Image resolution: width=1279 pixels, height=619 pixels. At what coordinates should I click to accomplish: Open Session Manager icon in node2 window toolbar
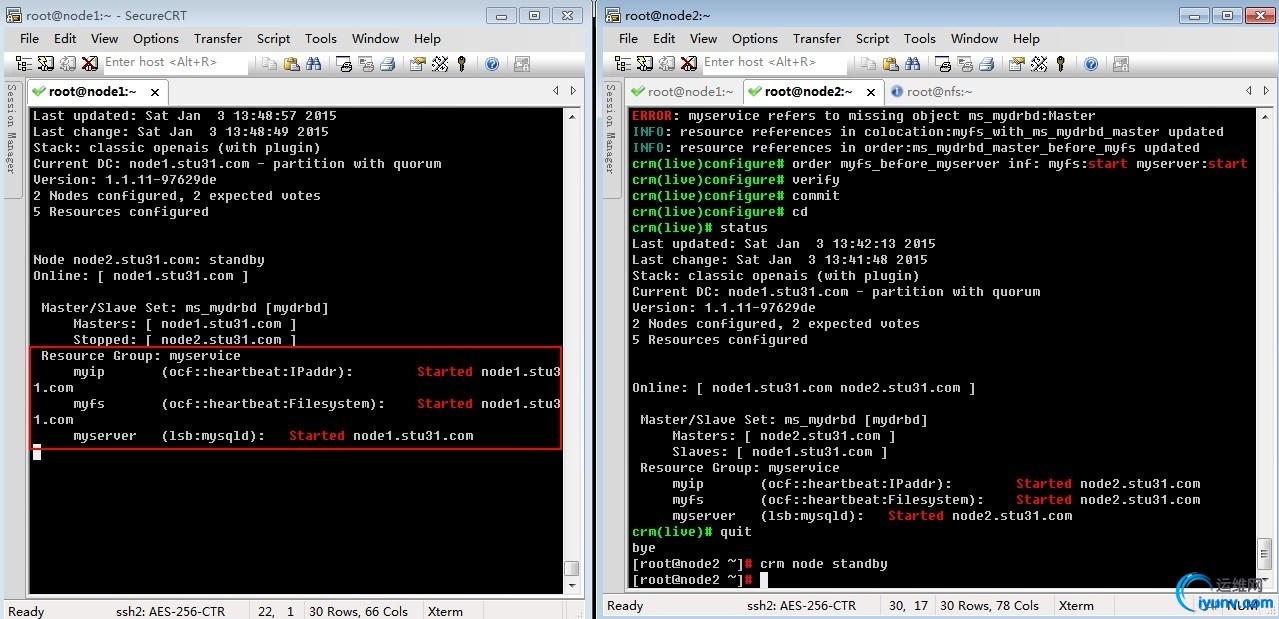coord(623,63)
